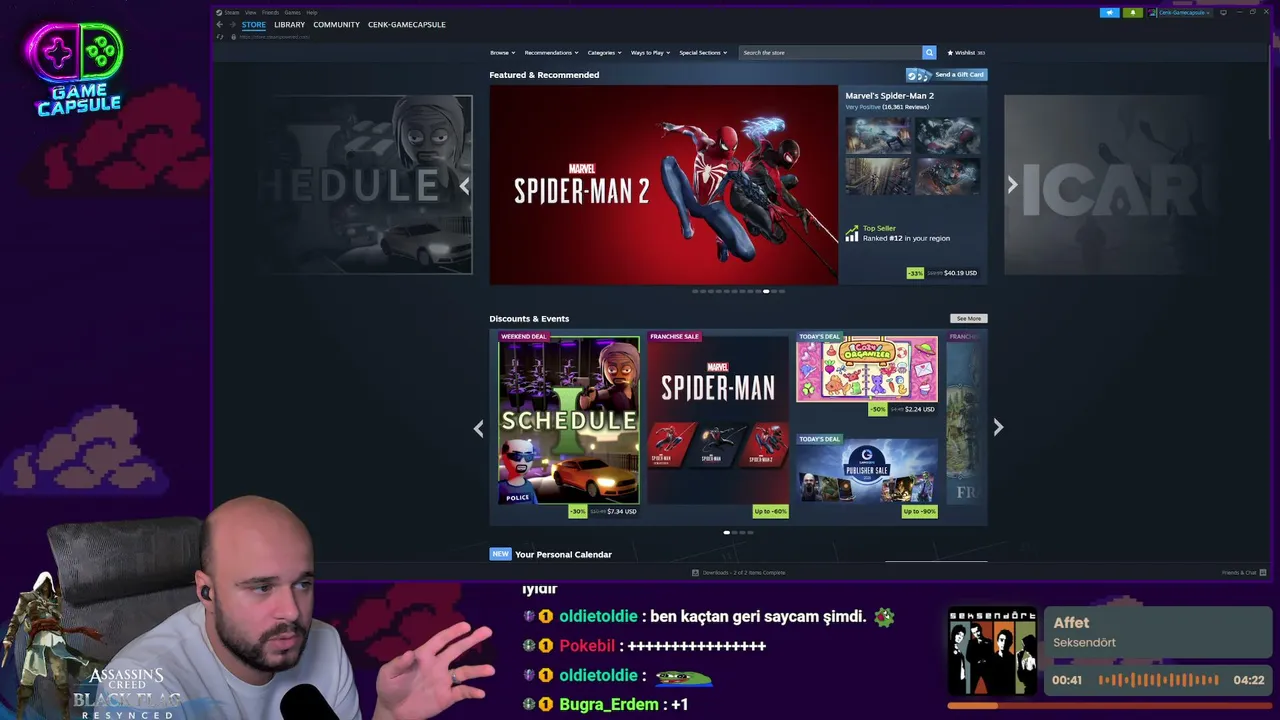Image resolution: width=1280 pixels, height=720 pixels.
Task: Click See More in Discounts & Events
Action: pos(969,318)
